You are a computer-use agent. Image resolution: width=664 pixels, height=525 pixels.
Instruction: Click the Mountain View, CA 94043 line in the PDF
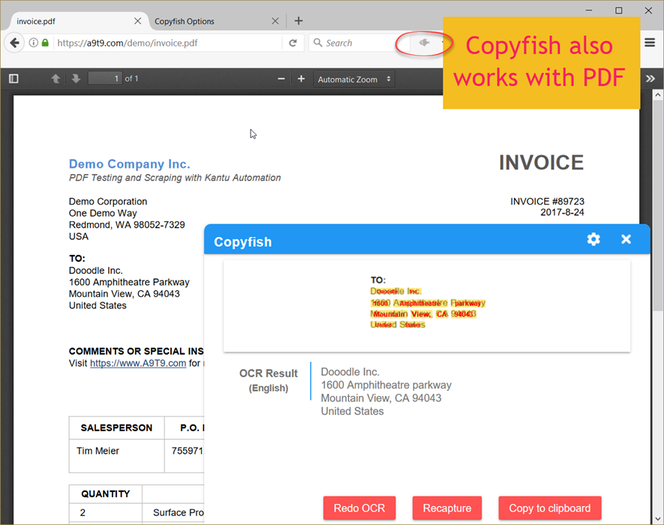(124, 294)
